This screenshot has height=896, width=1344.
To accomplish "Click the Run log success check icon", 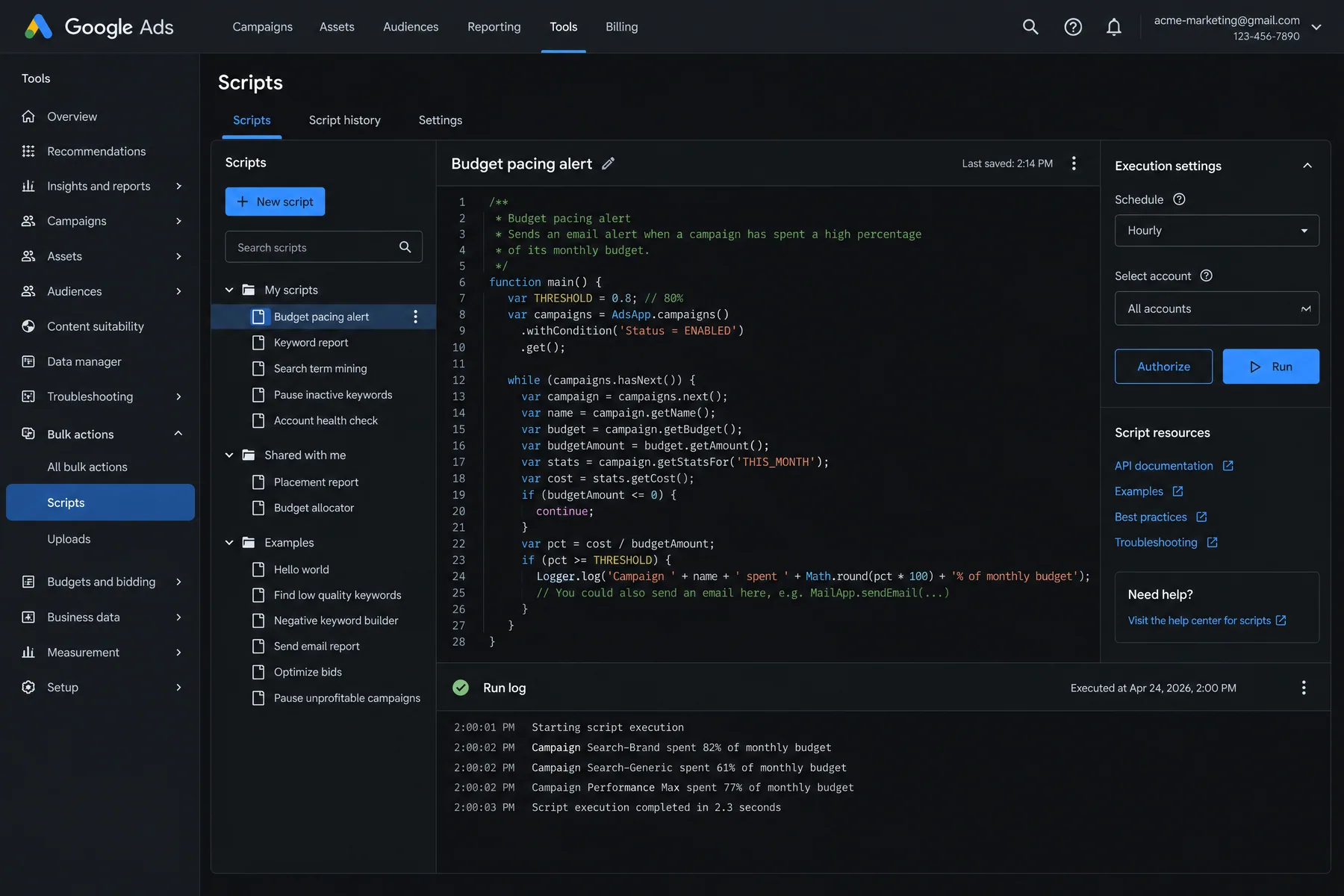I will pos(461,688).
